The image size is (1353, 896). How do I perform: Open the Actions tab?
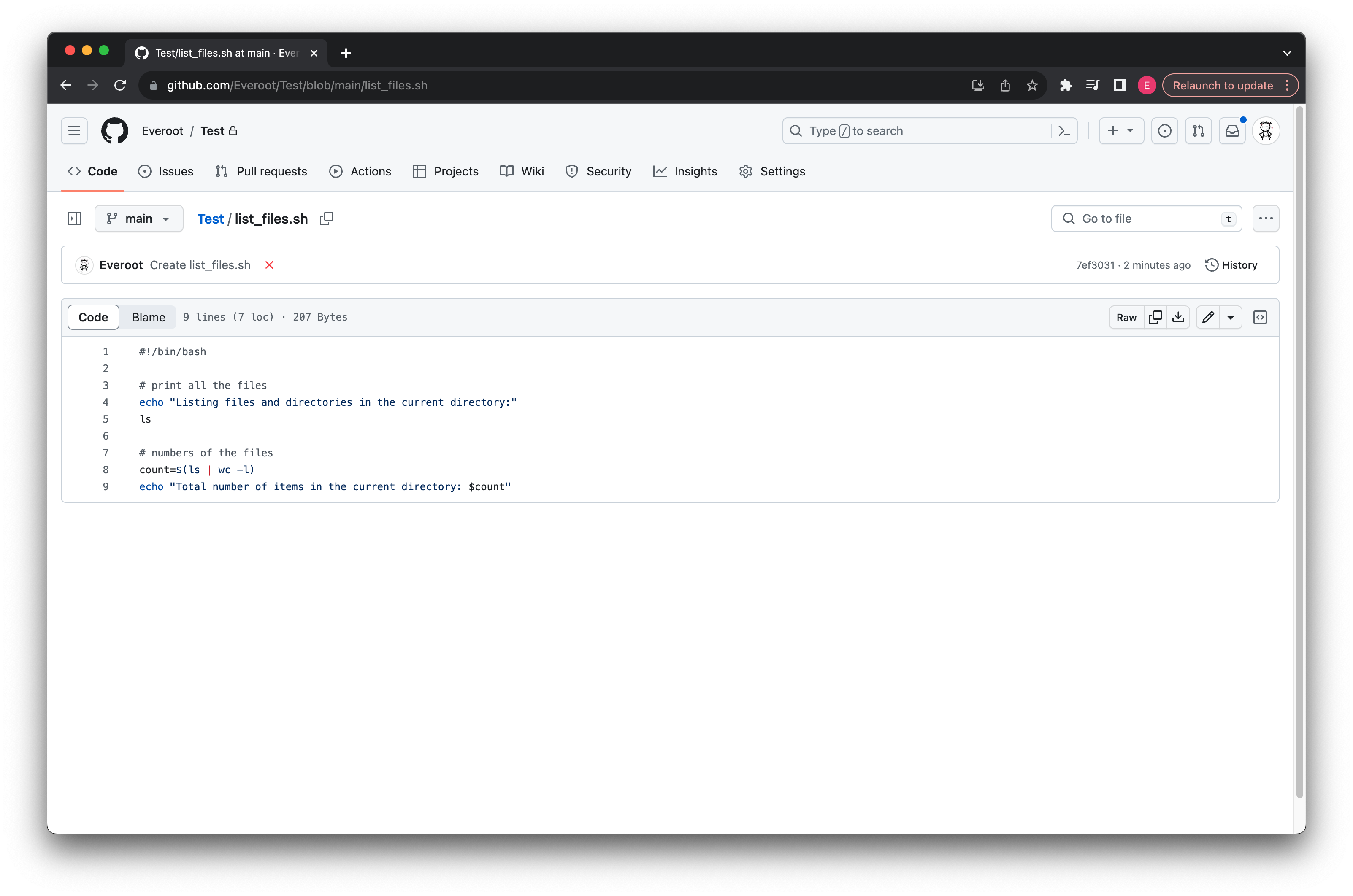(x=360, y=171)
